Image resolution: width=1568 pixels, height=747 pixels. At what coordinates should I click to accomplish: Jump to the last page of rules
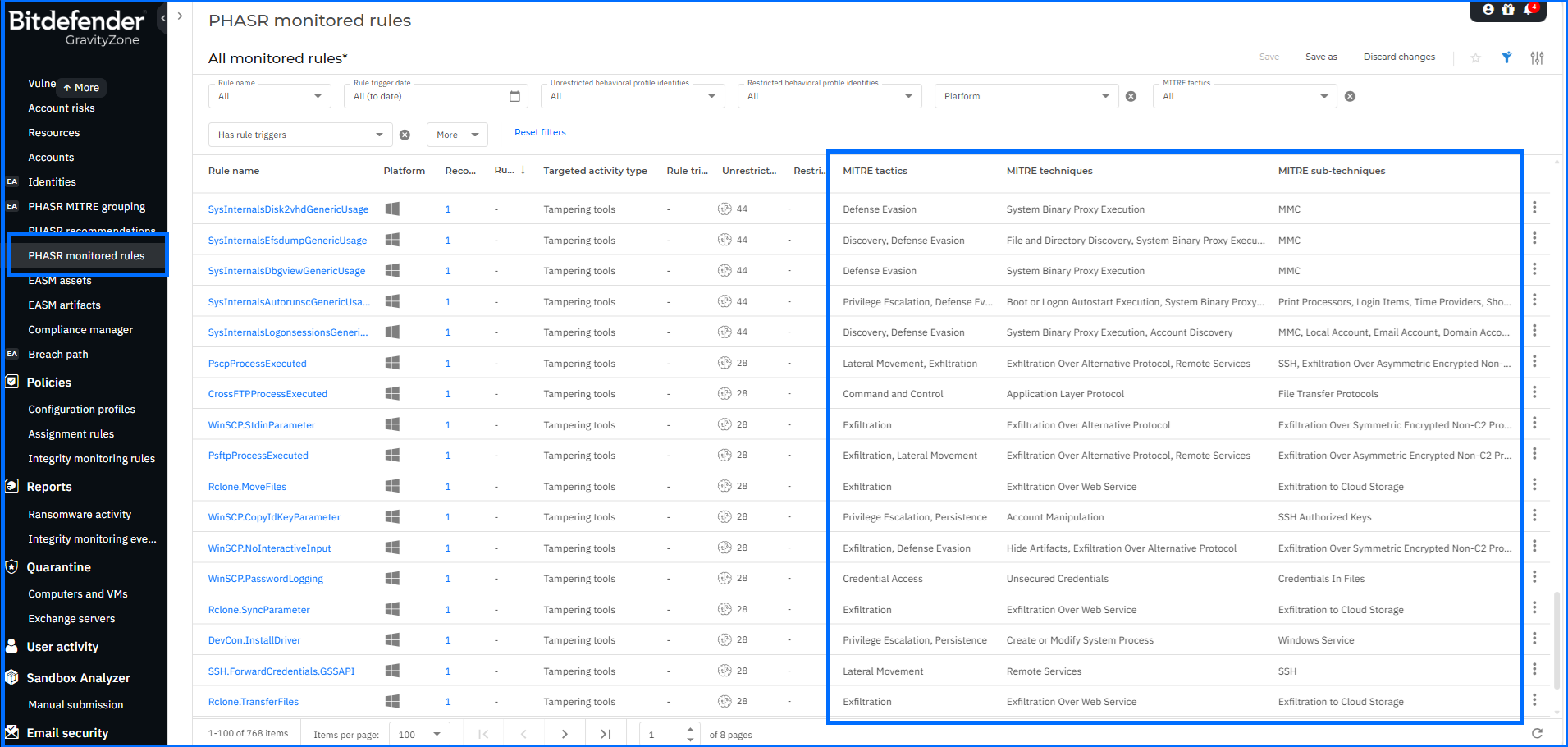pos(606,734)
